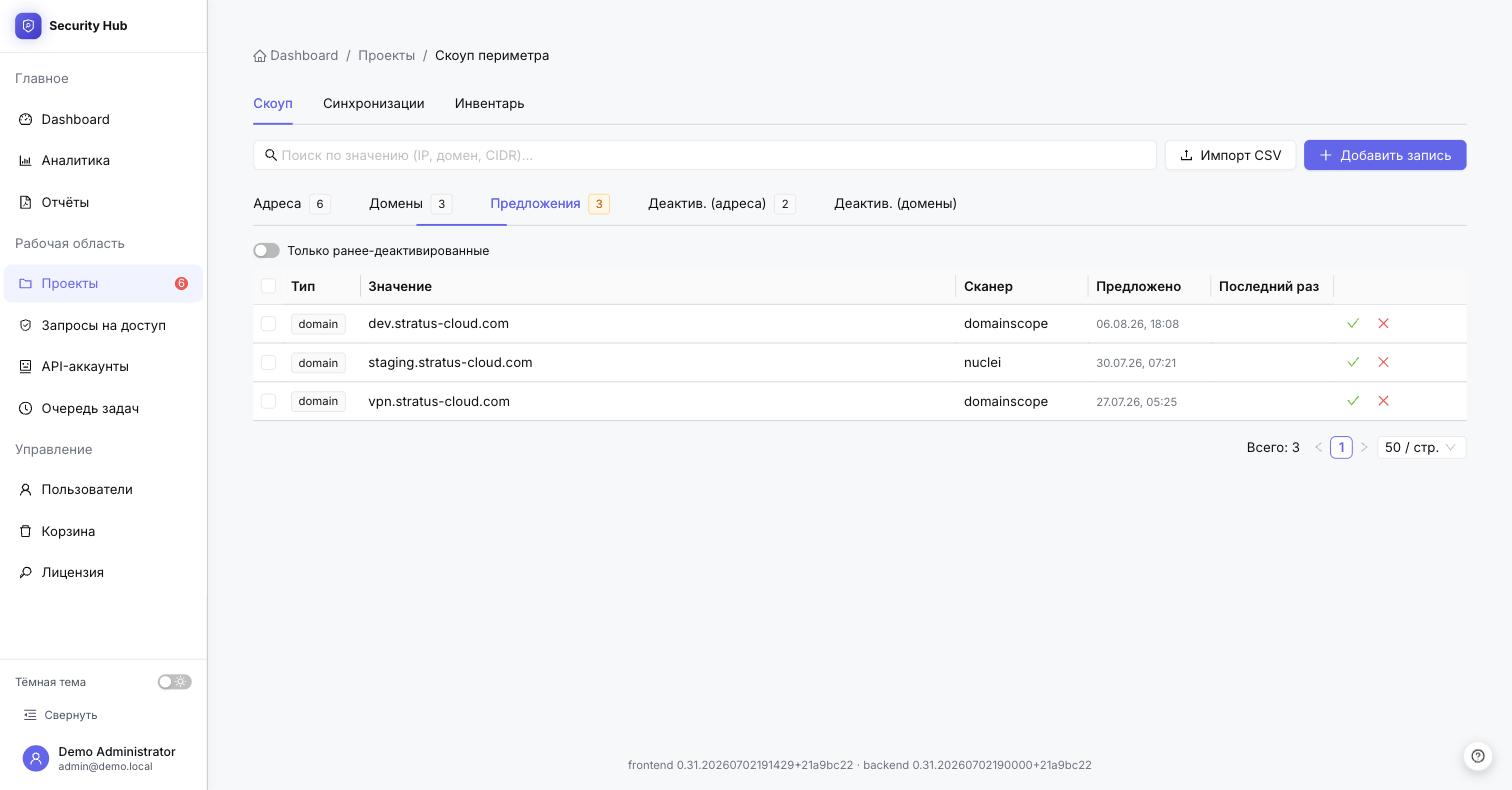Click the red notification badge on Проекты
This screenshot has height=790, width=1512.
tap(181, 284)
